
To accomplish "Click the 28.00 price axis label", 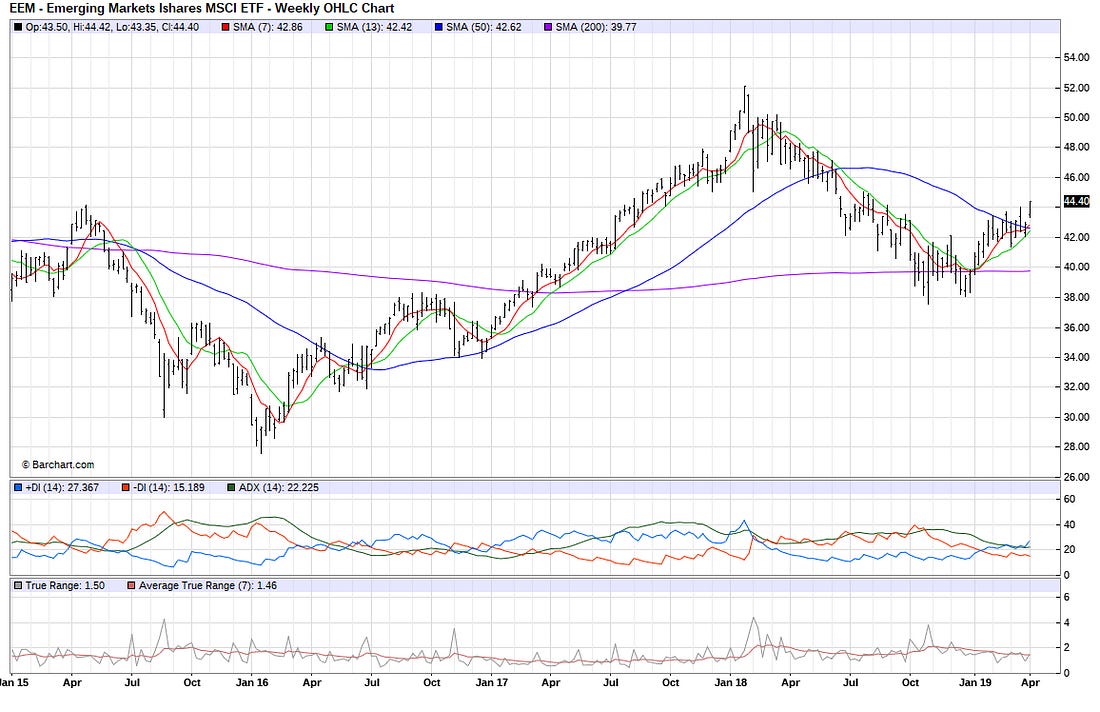I will [x=1077, y=447].
